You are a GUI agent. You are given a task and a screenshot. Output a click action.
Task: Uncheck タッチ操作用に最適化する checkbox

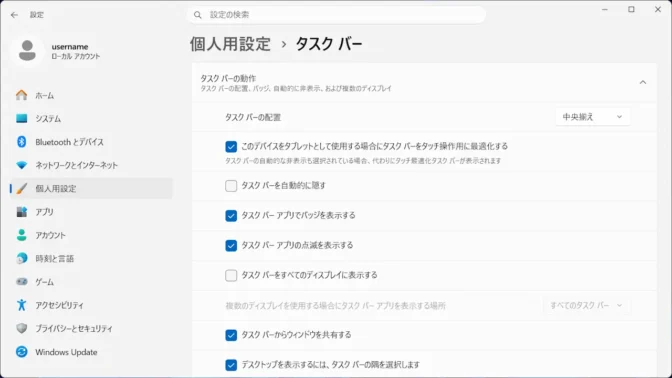231,147
